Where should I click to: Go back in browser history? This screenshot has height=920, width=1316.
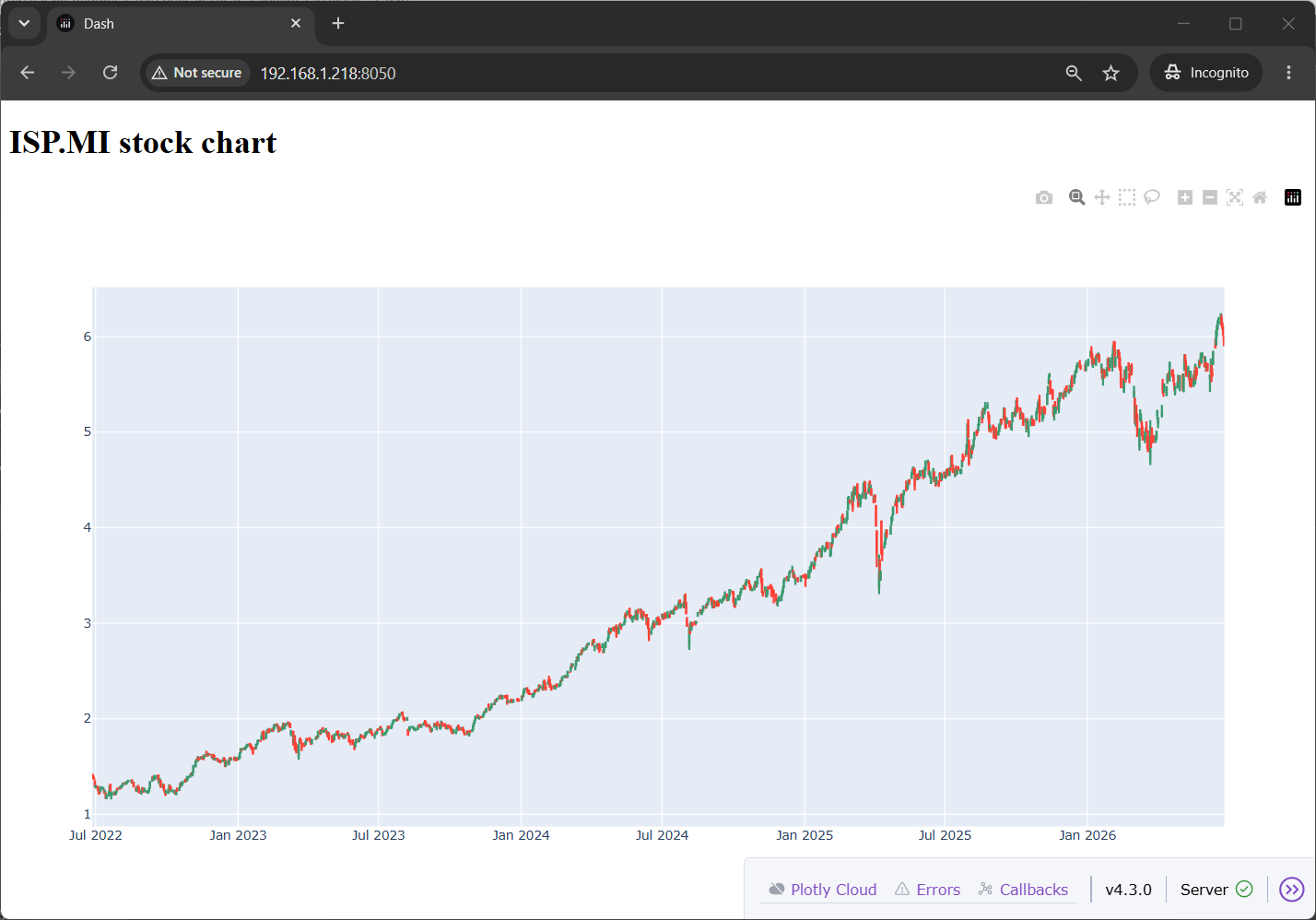(x=28, y=73)
